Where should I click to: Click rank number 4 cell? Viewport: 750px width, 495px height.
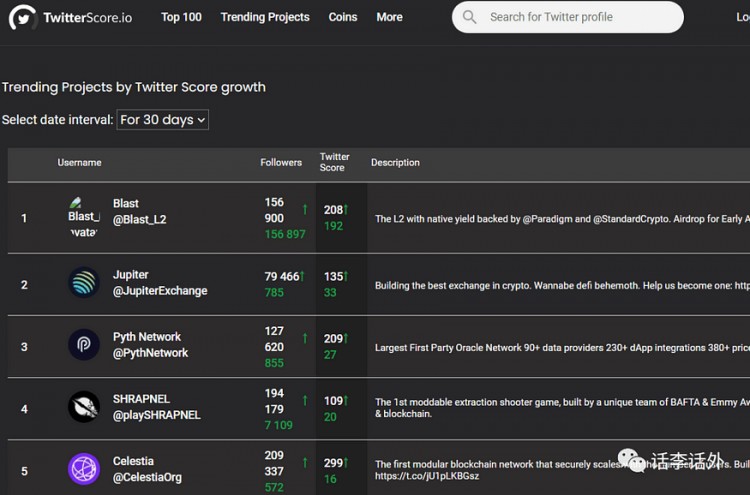tap(24, 409)
